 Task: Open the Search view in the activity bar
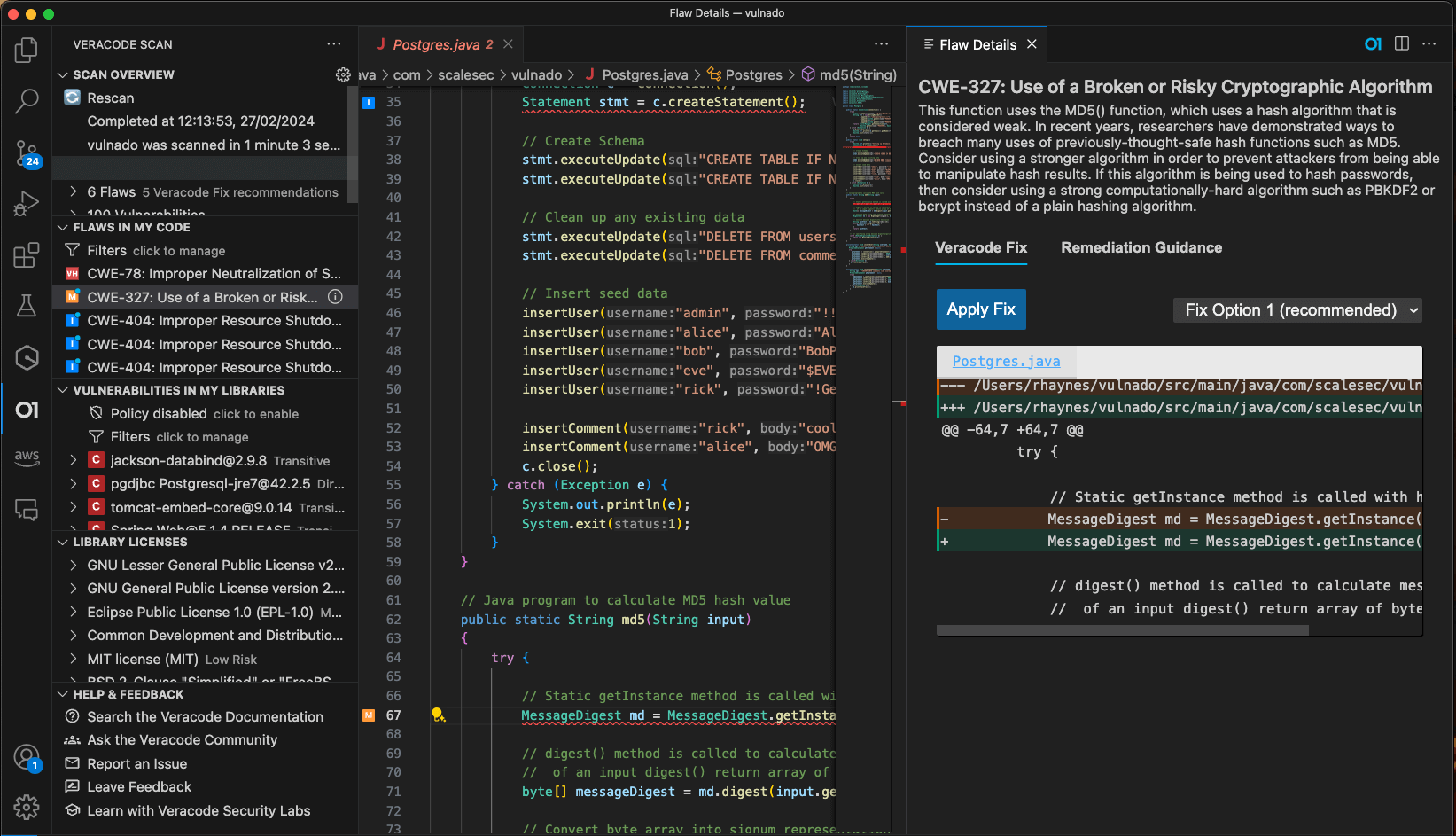point(27,100)
